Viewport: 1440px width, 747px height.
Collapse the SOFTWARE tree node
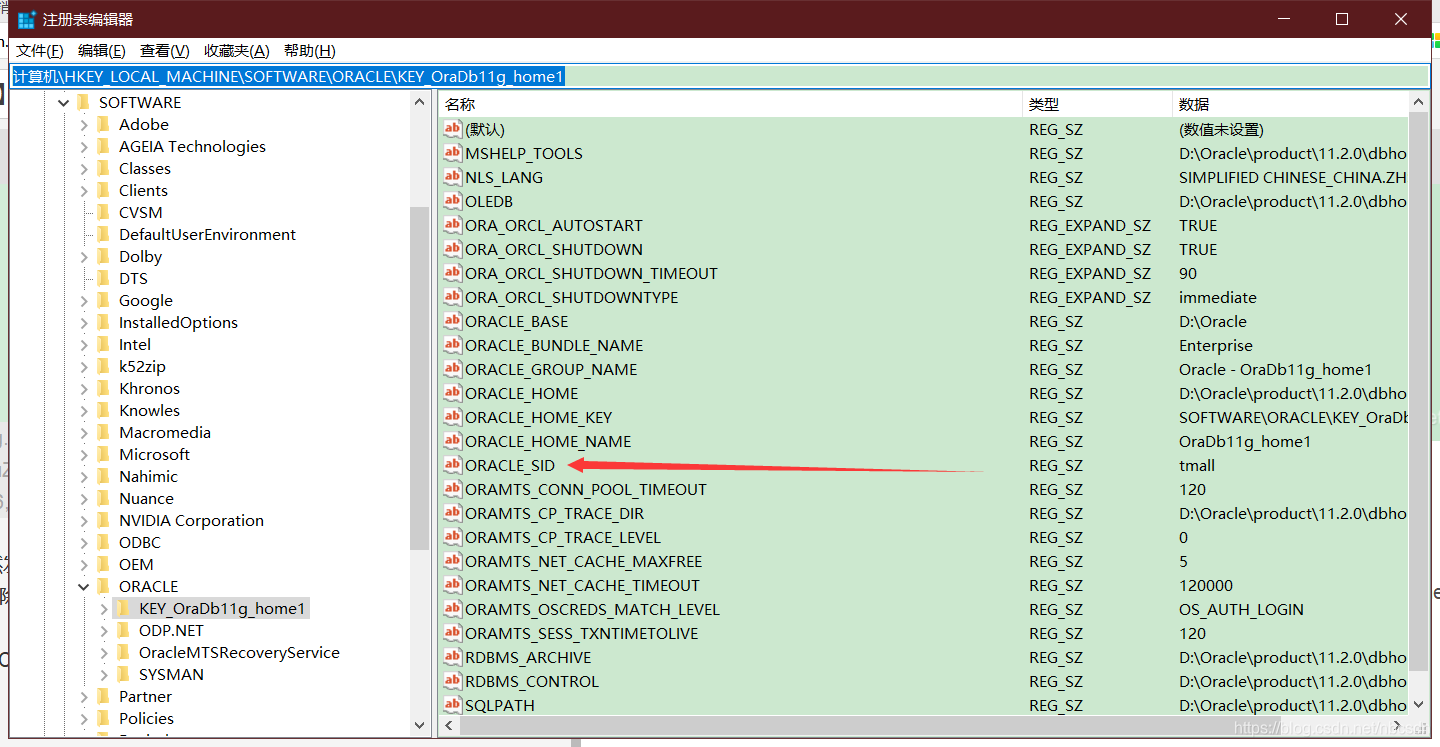click(64, 102)
